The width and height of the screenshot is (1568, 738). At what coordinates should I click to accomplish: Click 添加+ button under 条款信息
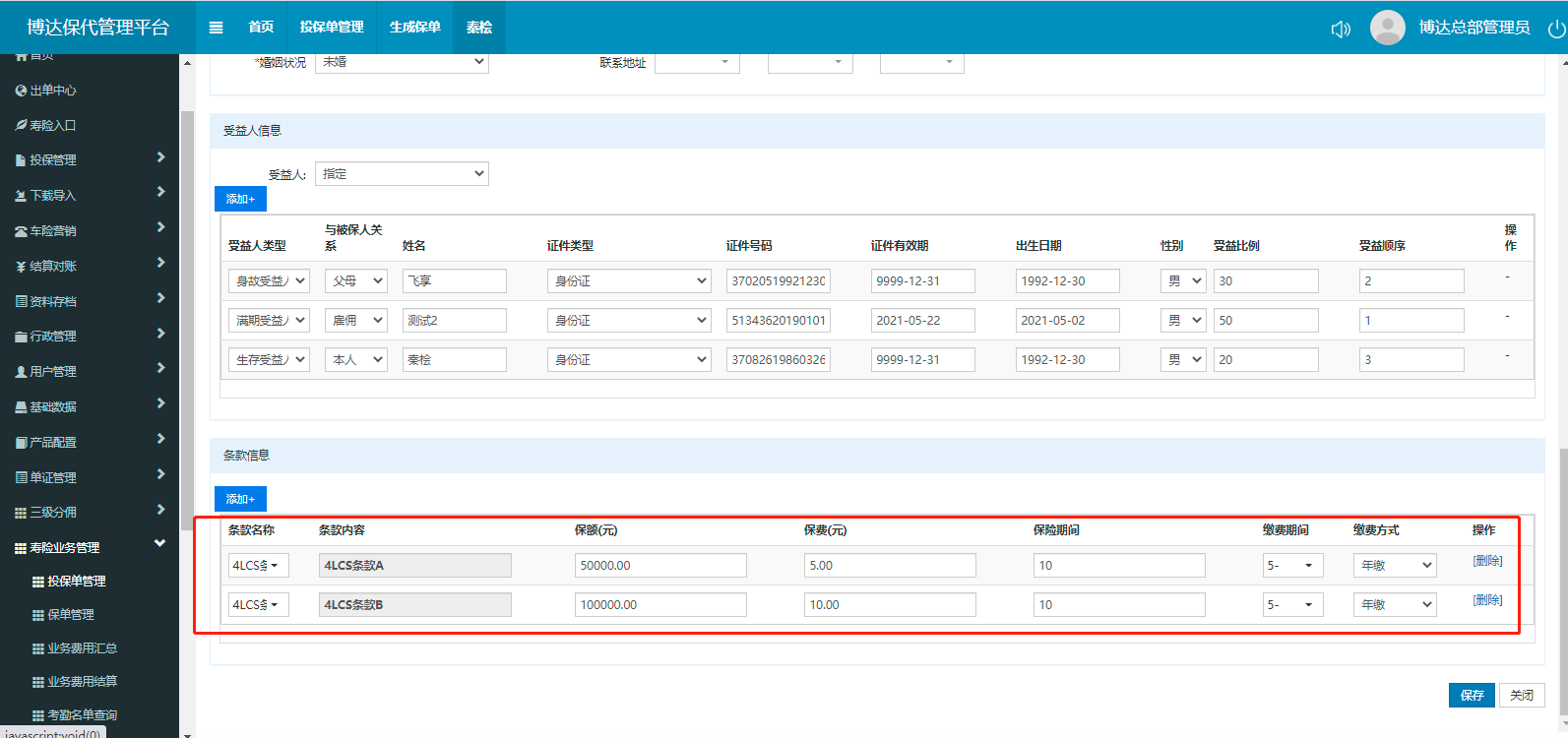(x=240, y=499)
